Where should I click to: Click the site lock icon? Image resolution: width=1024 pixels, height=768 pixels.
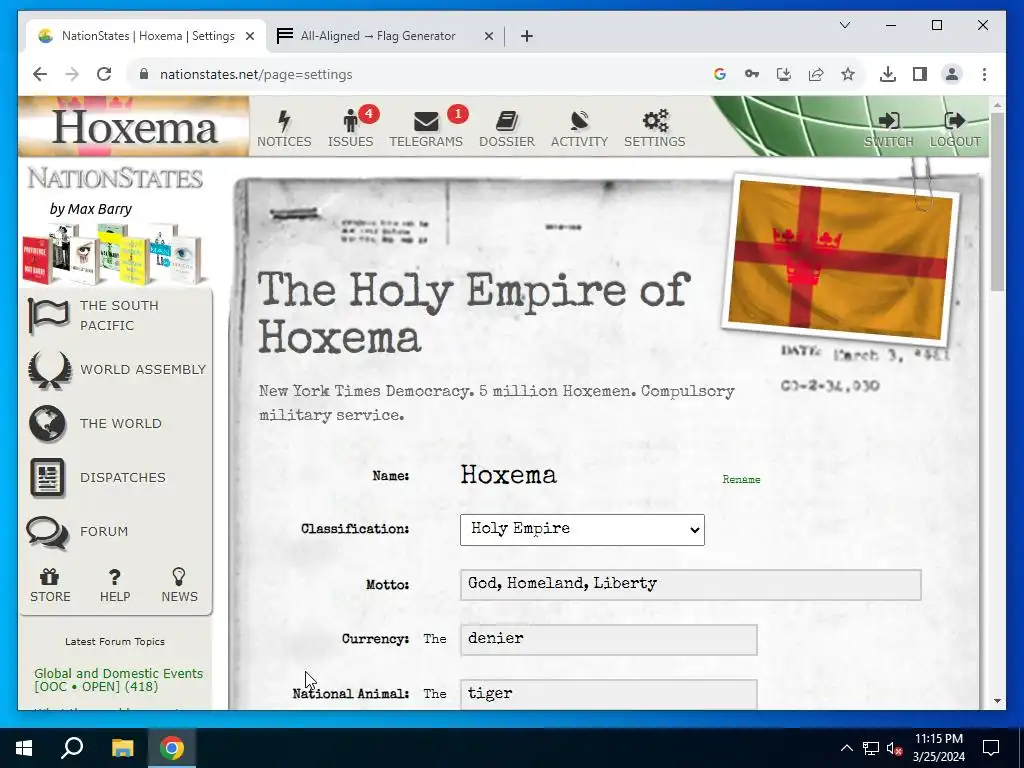pos(144,74)
